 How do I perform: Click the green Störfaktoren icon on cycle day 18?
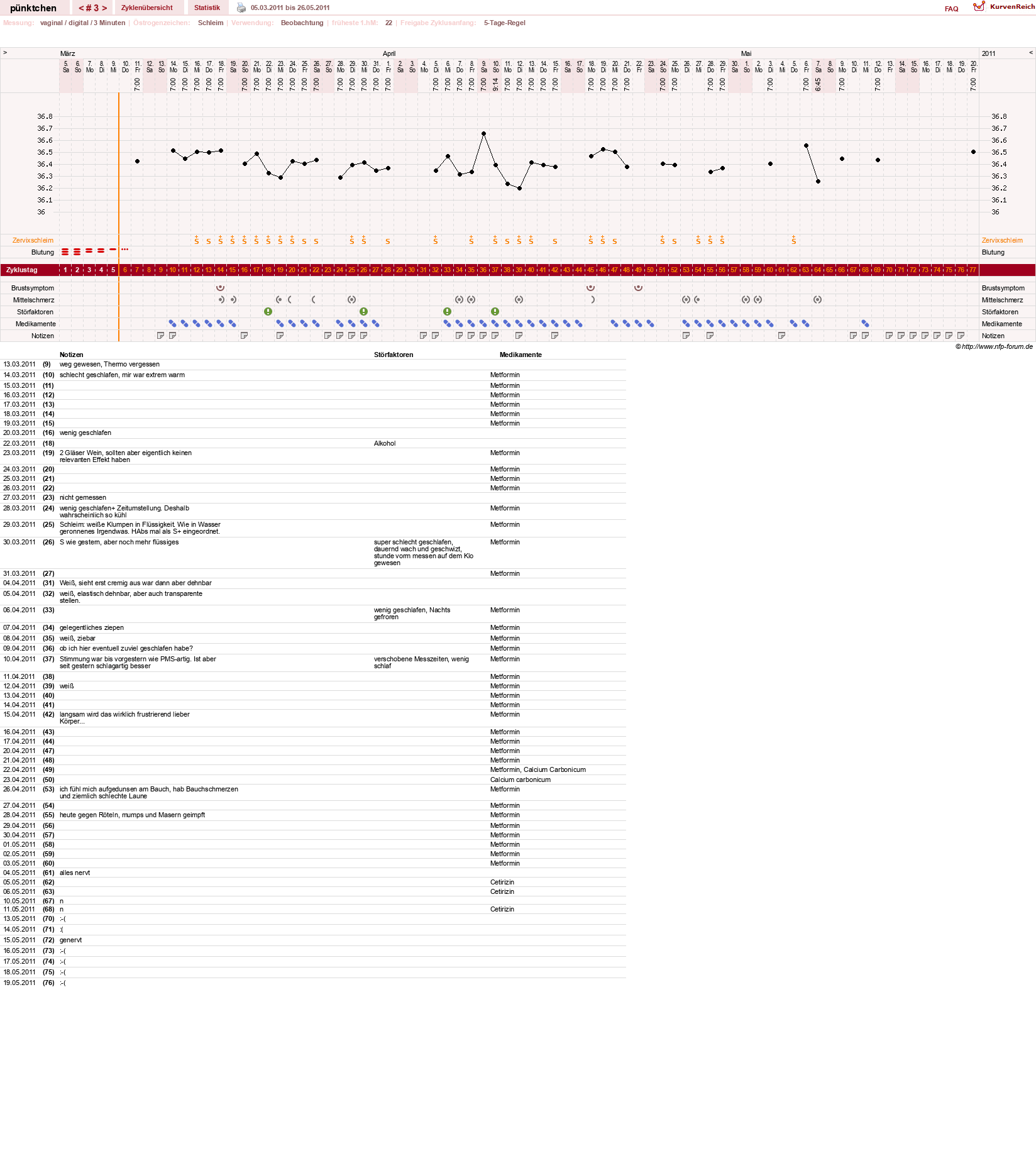tap(268, 312)
